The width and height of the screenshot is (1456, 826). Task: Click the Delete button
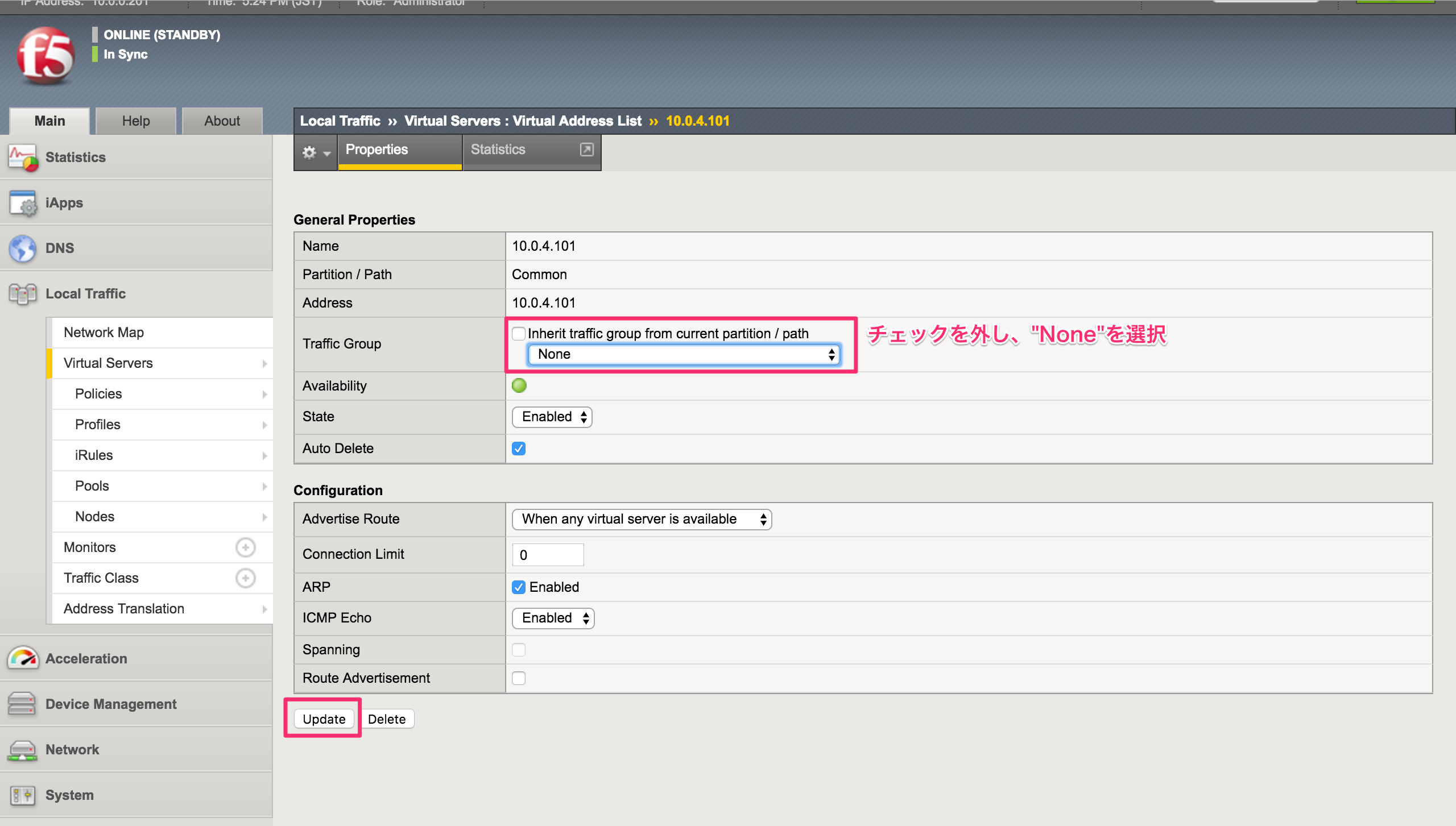coord(387,719)
